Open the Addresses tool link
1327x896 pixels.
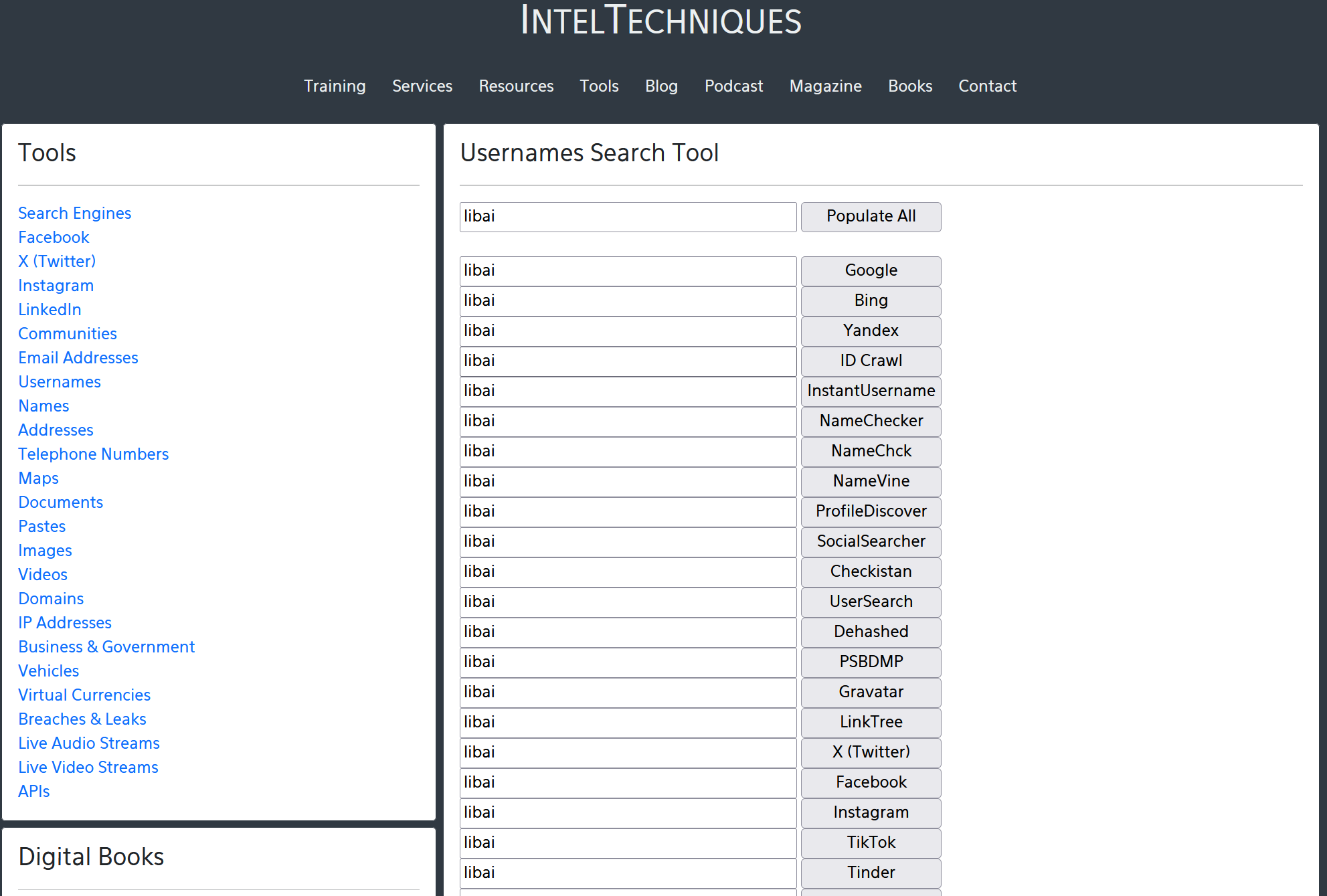[x=56, y=430]
